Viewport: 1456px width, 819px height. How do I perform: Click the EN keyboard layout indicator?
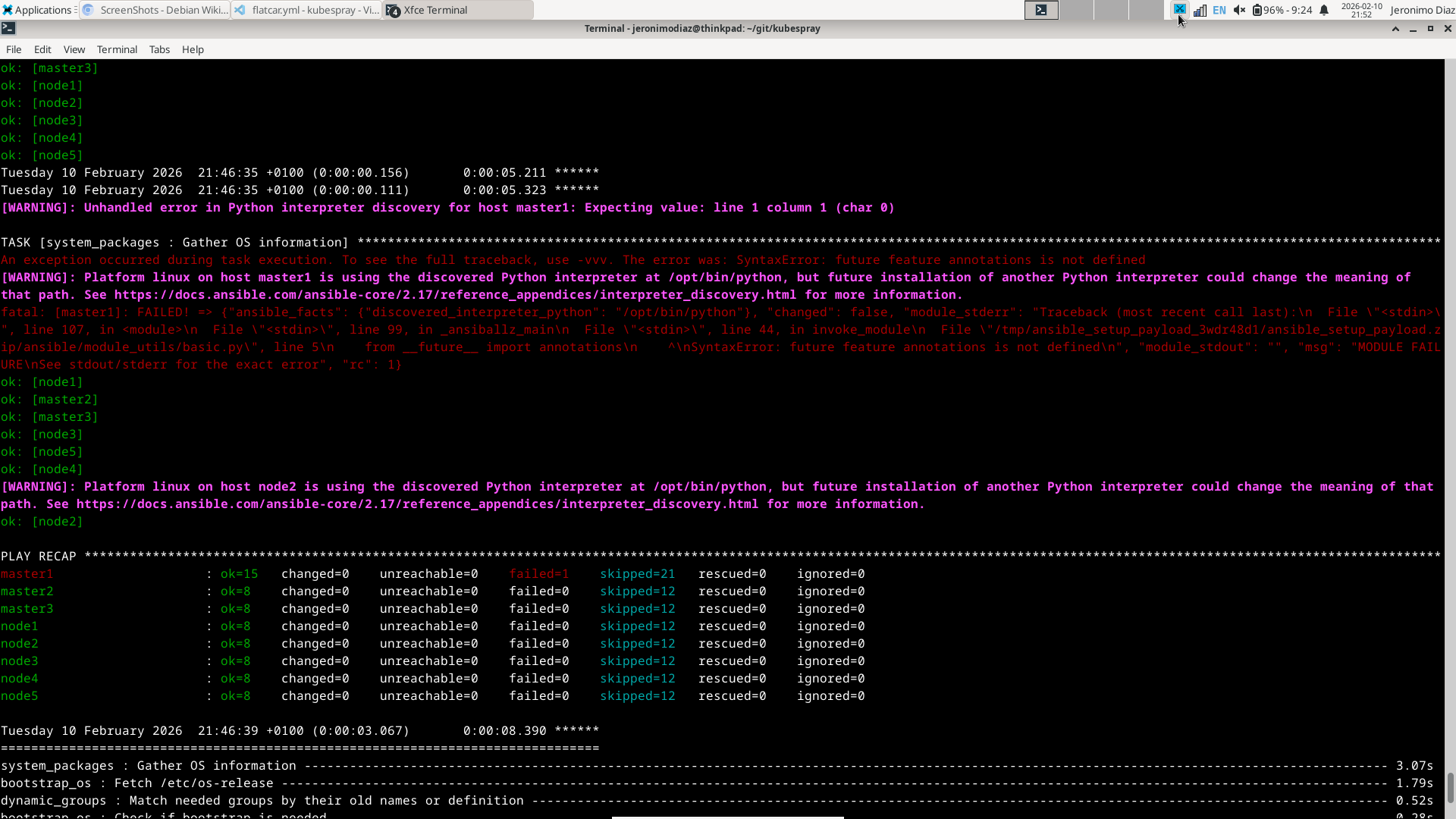[x=1219, y=10]
